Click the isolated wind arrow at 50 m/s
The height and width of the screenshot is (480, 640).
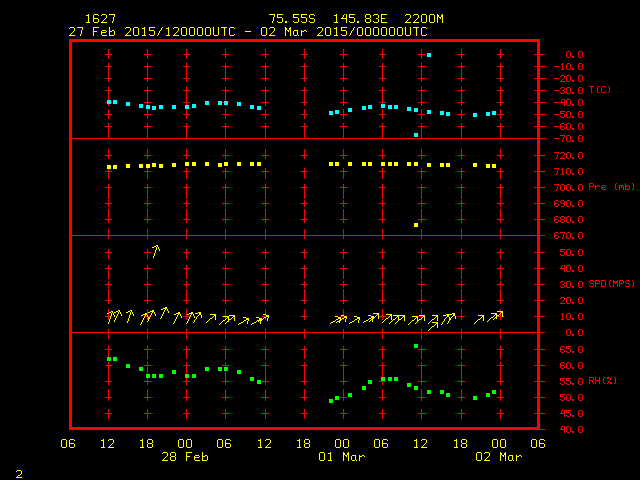(x=154, y=250)
